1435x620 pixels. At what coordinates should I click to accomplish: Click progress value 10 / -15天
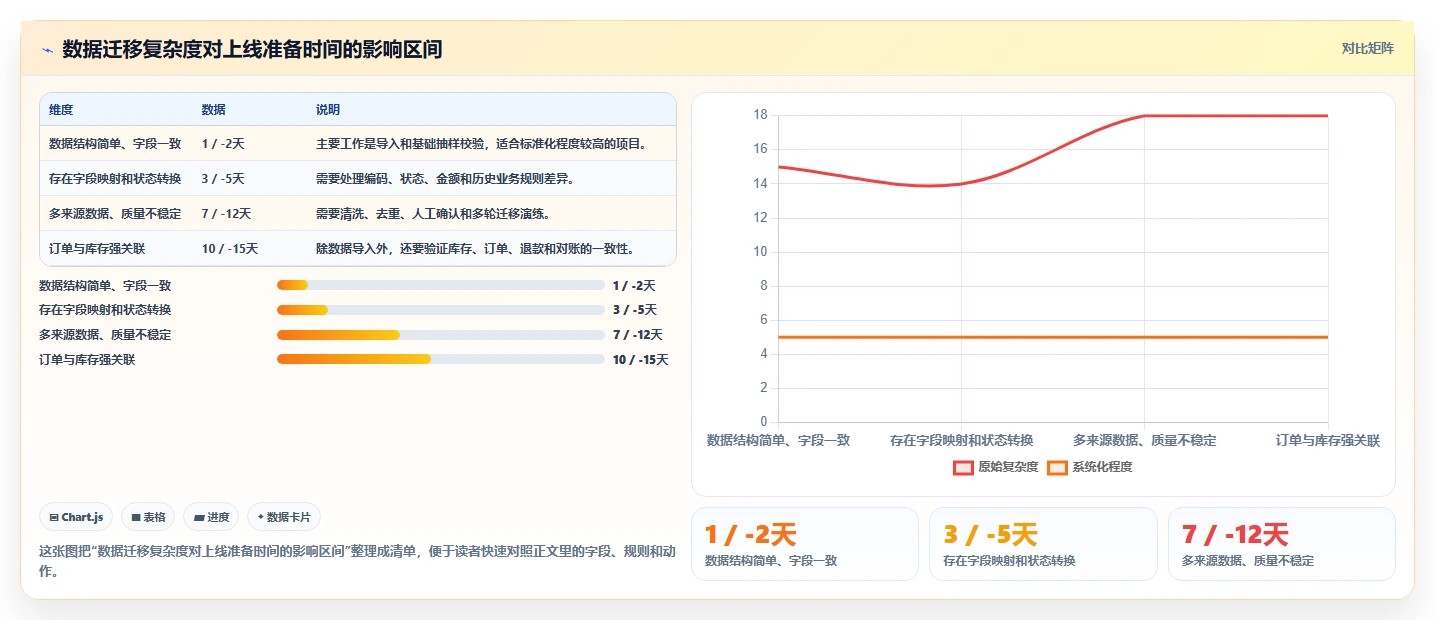click(x=640, y=360)
